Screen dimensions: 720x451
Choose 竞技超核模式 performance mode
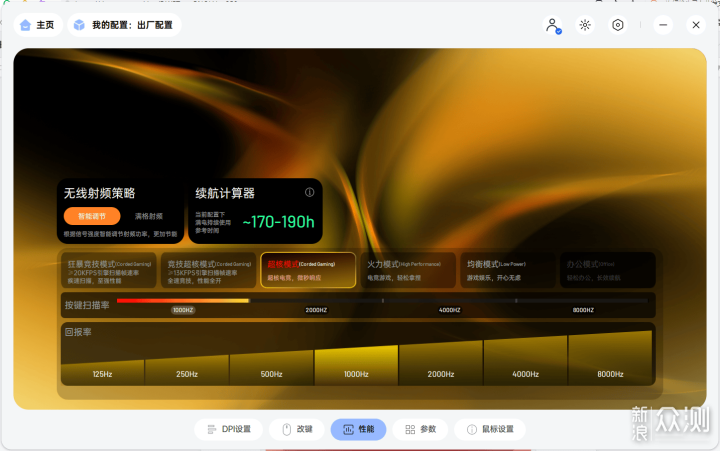point(208,271)
